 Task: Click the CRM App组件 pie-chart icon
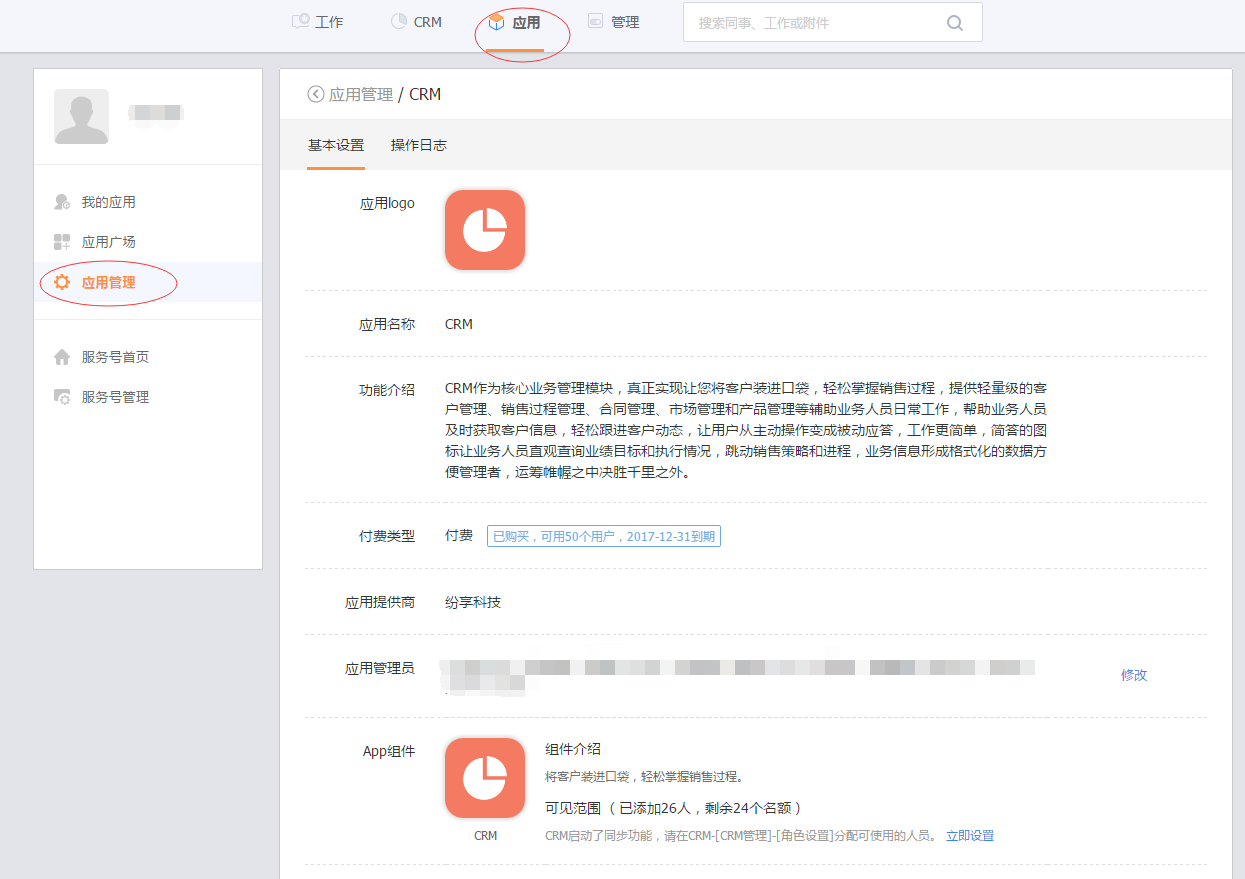coord(484,778)
